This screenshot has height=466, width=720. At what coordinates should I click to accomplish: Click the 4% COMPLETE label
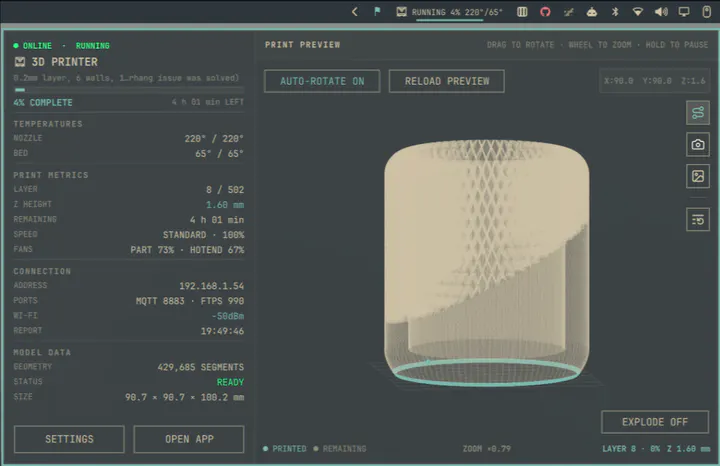click(43, 102)
